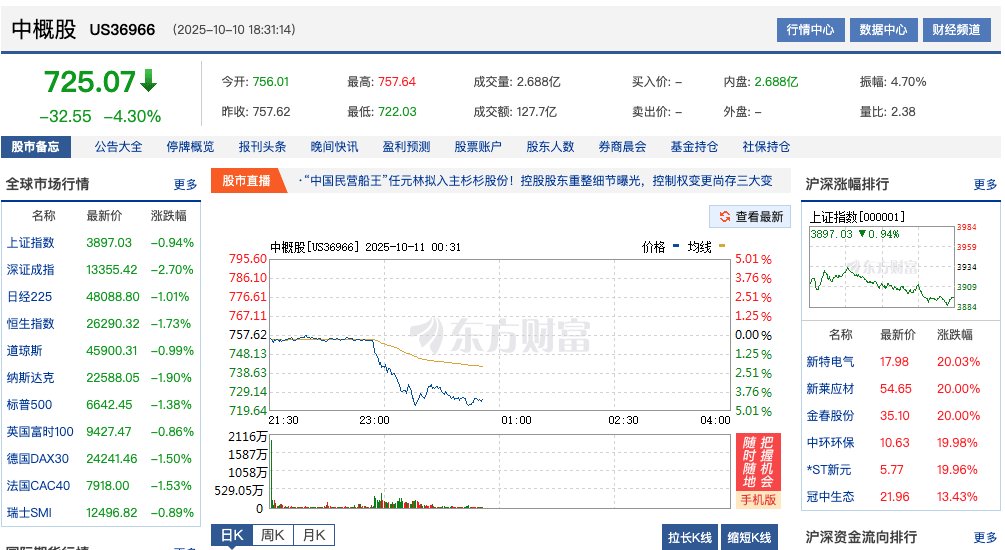This screenshot has width=1005, height=550.
Task: Open 瑞士SMI index link
Action: (29, 512)
